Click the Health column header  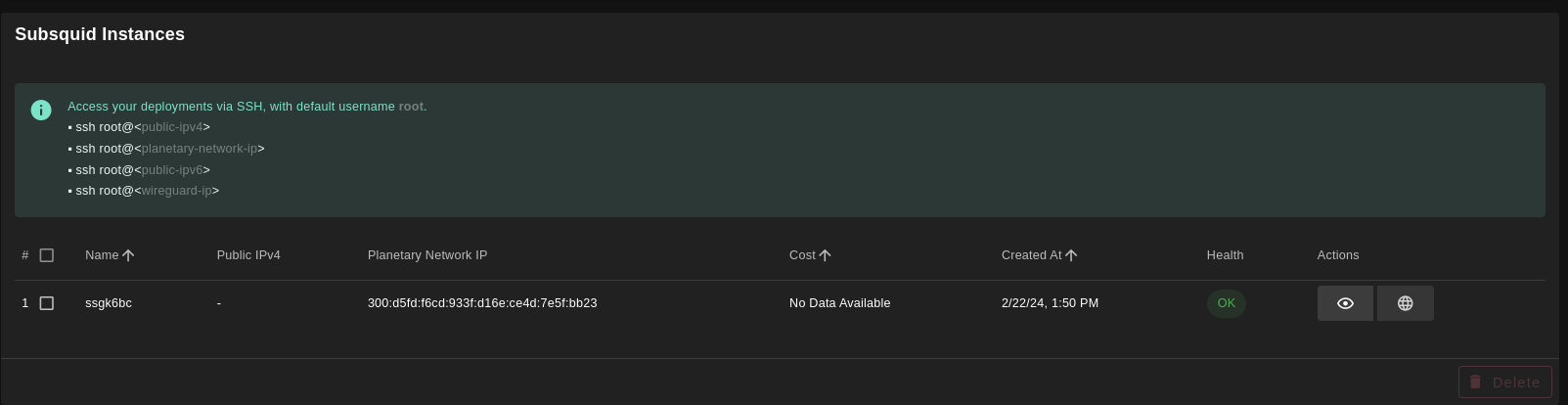point(1225,255)
